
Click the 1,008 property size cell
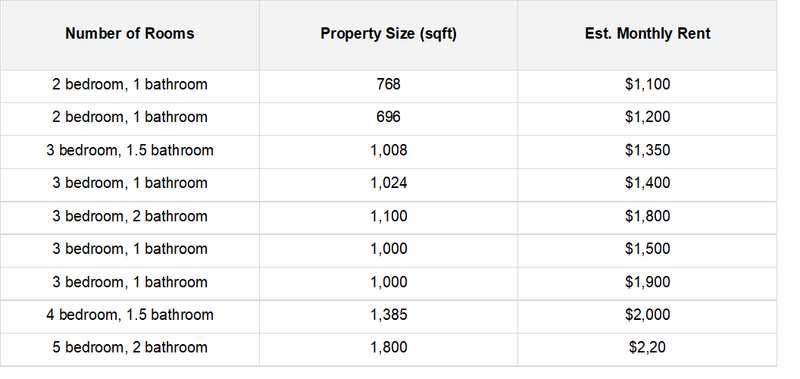point(388,150)
